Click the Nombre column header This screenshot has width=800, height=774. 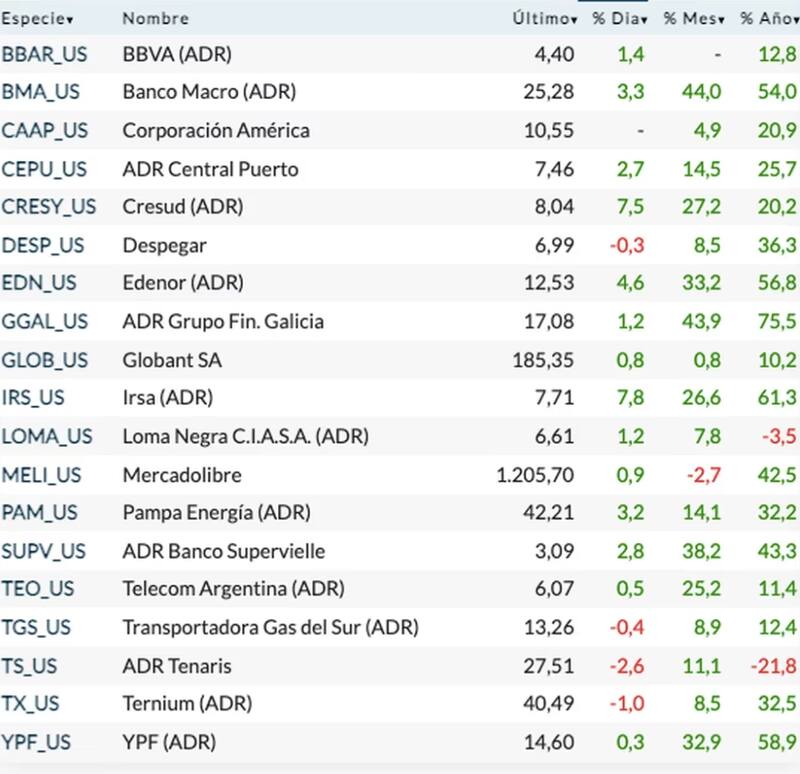pyautogui.click(x=155, y=18)
